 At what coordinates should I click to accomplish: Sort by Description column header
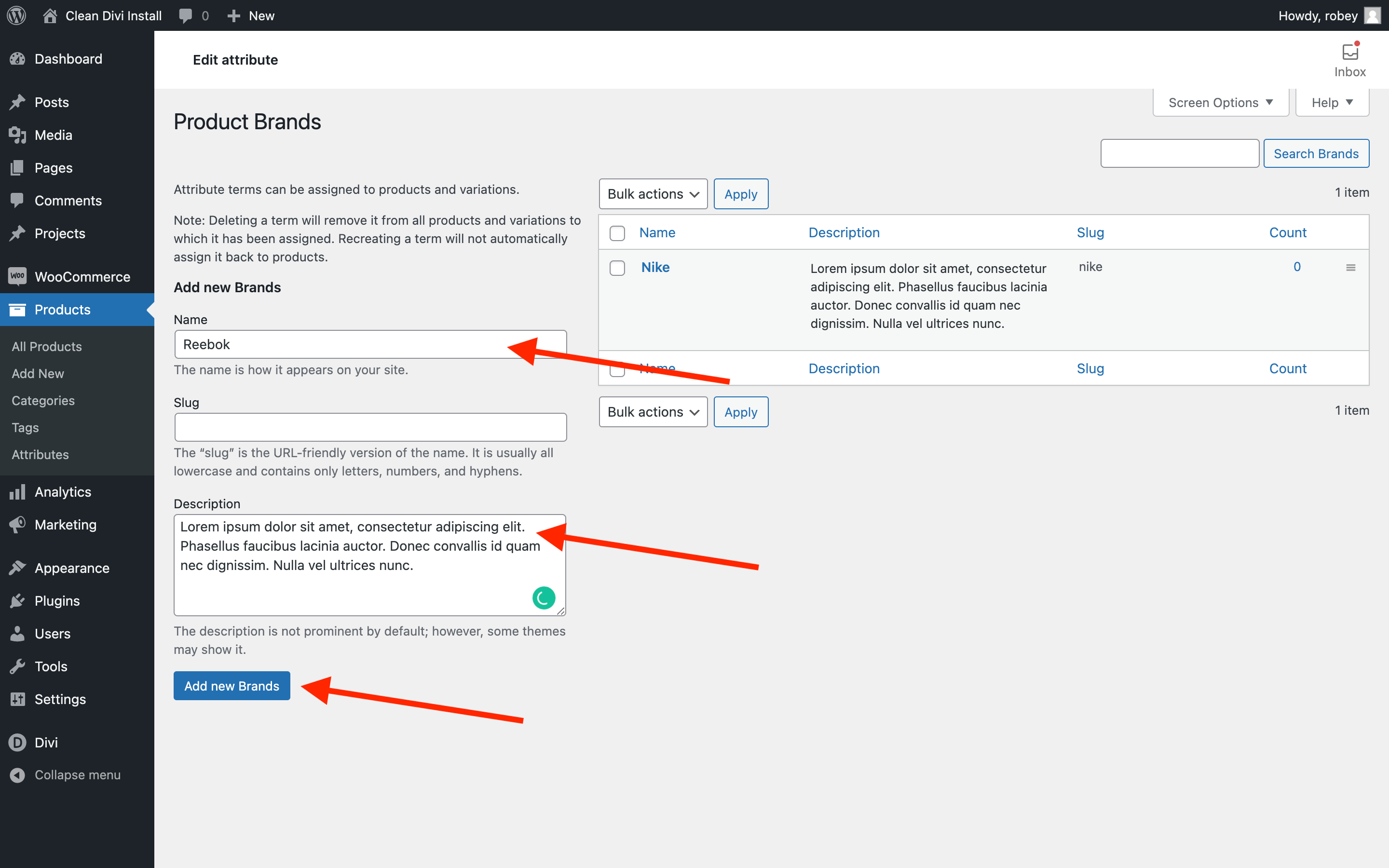pos(844,232)
